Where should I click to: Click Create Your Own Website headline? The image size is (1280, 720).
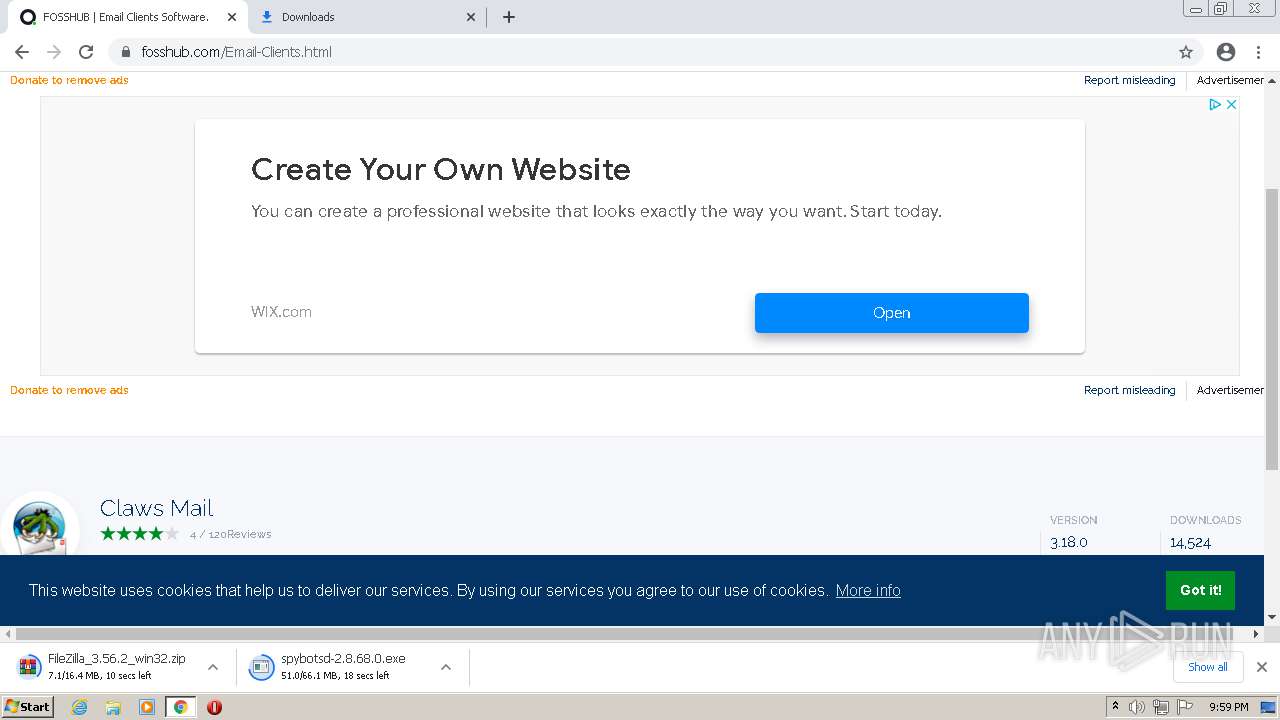point(441,169)
